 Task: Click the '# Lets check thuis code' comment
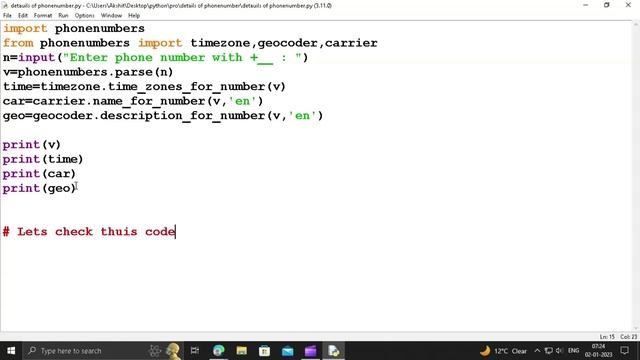(x=89, y=232)
